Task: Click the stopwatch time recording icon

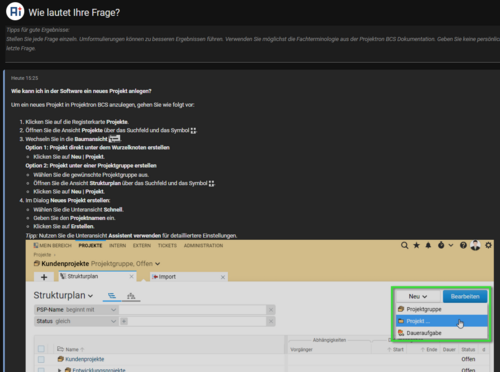Action: 441,246
